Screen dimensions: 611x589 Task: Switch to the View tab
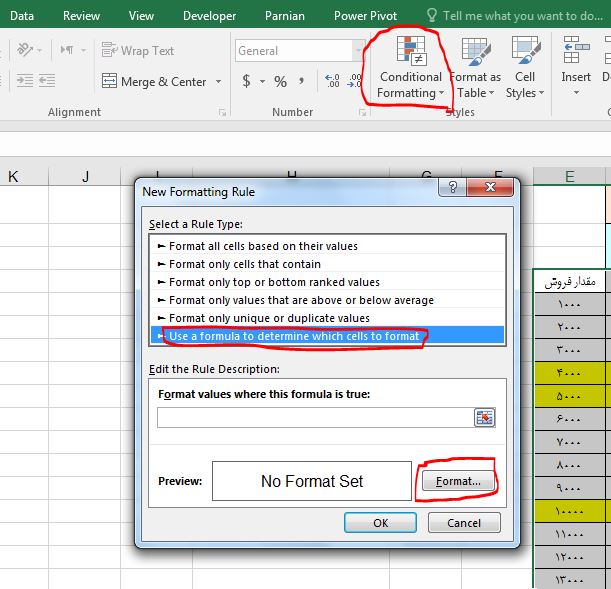[141, 16]
